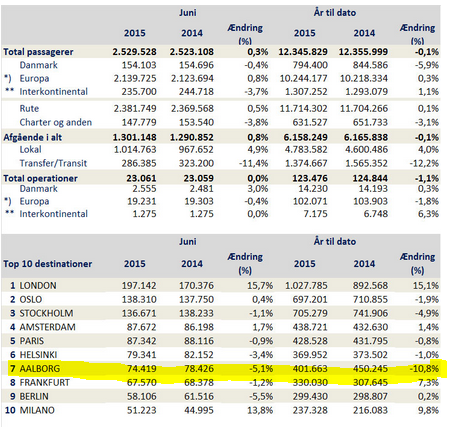This screenshot has height=427, width=449.
Task: Click the Rute row label
Action: [29, 109]
